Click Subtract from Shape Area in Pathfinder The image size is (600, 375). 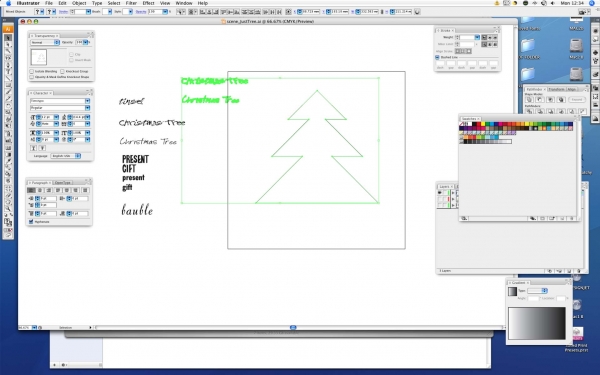540,99
